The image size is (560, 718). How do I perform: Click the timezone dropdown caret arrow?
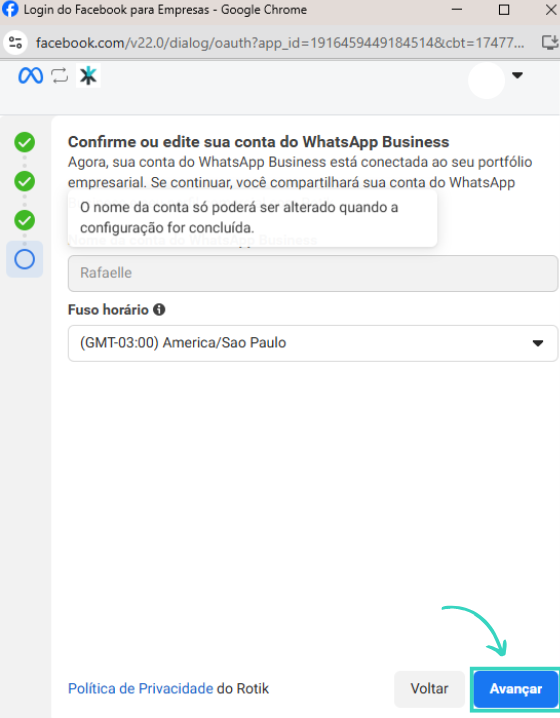[x=538, y=343]
